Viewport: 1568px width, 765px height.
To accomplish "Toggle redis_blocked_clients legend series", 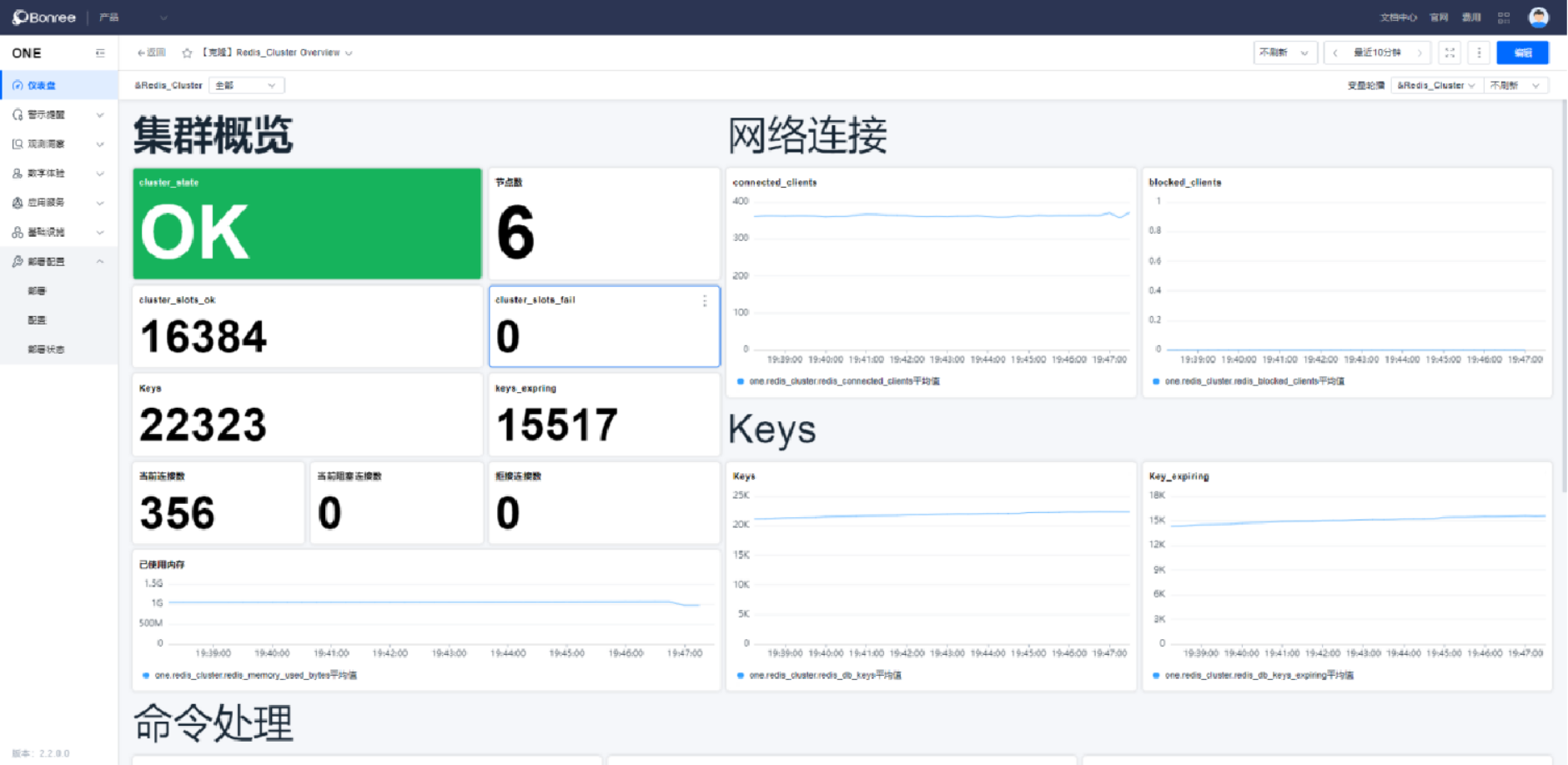I will (x=1254, y=381).
